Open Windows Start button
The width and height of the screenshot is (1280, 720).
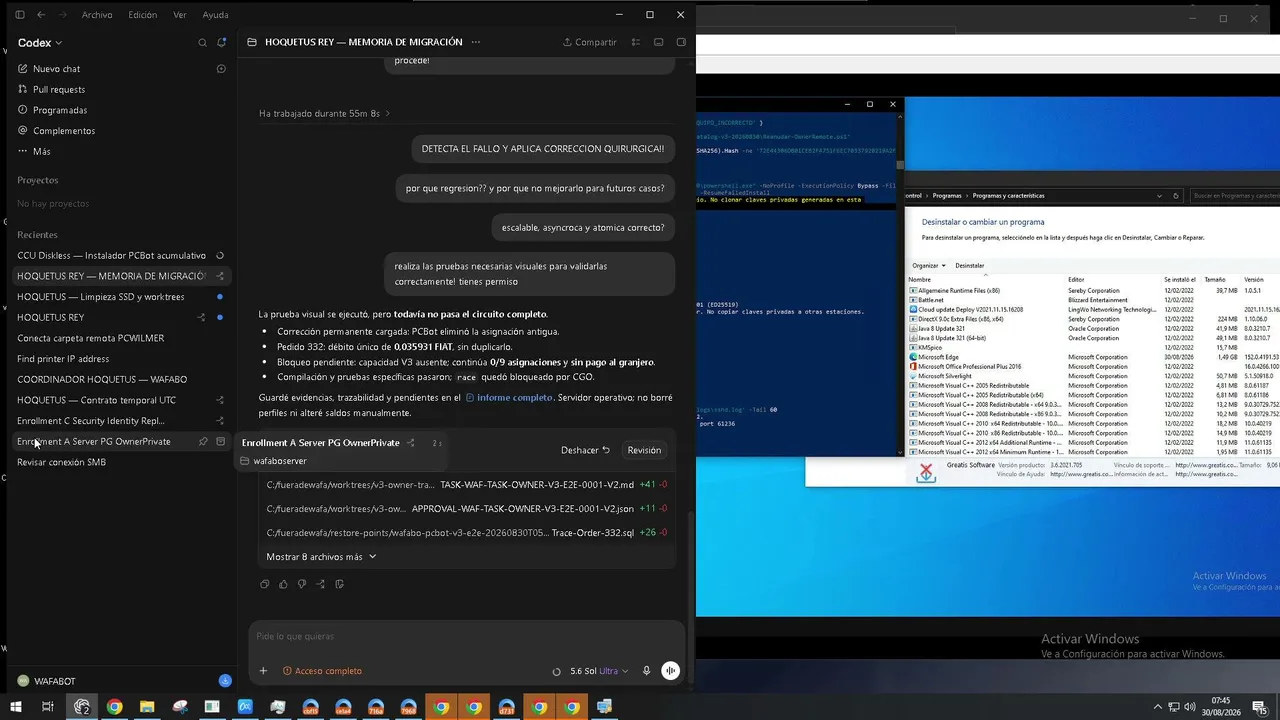pos(15,707)
